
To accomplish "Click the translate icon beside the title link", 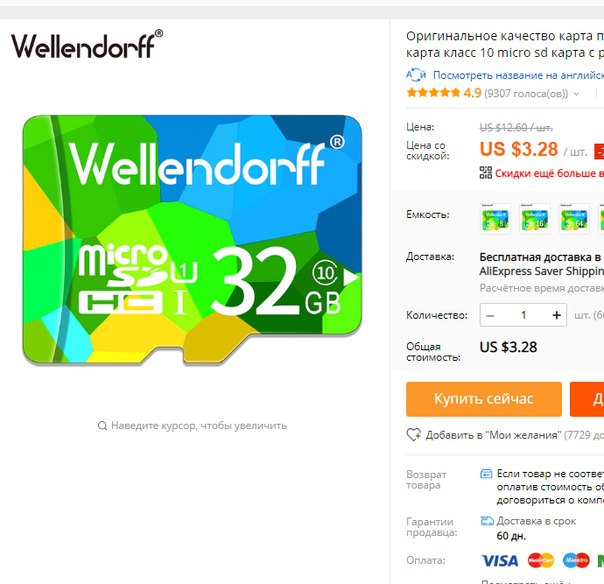I will (x=416, y=75).
